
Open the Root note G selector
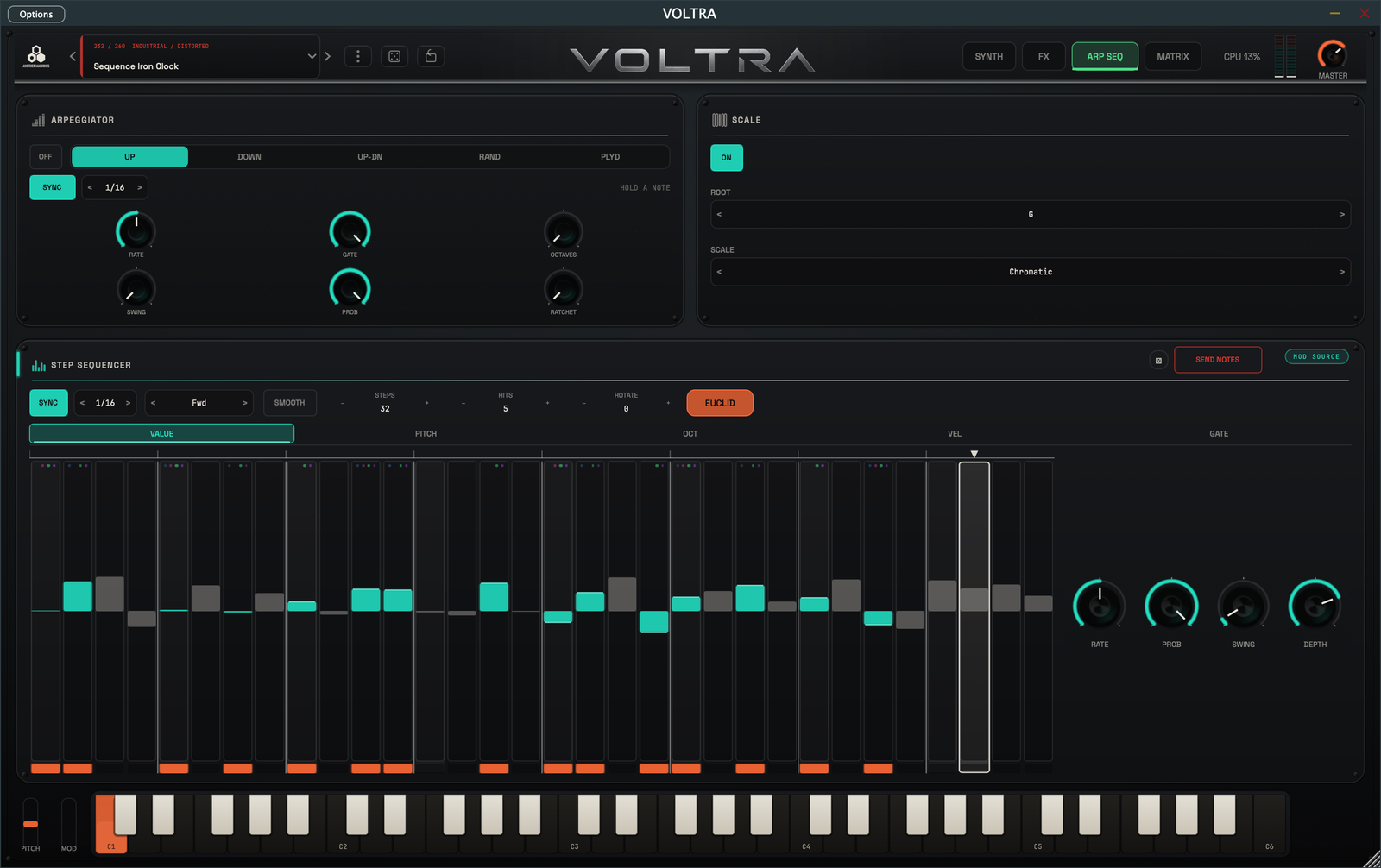coord(1031,215)
